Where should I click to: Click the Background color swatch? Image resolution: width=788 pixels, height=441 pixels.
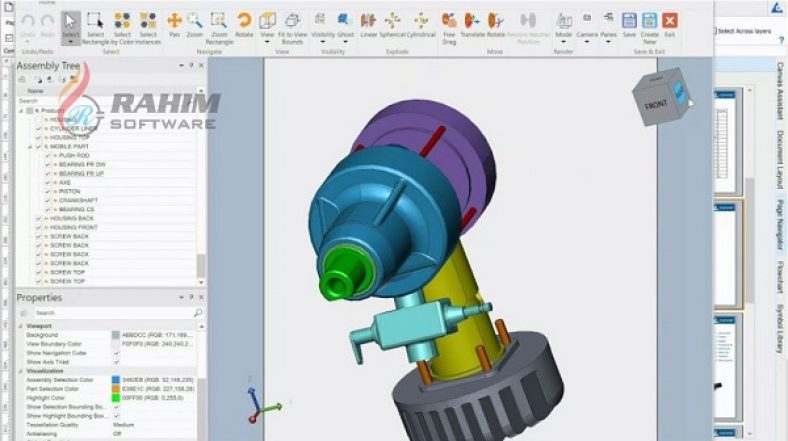[116, 335]
